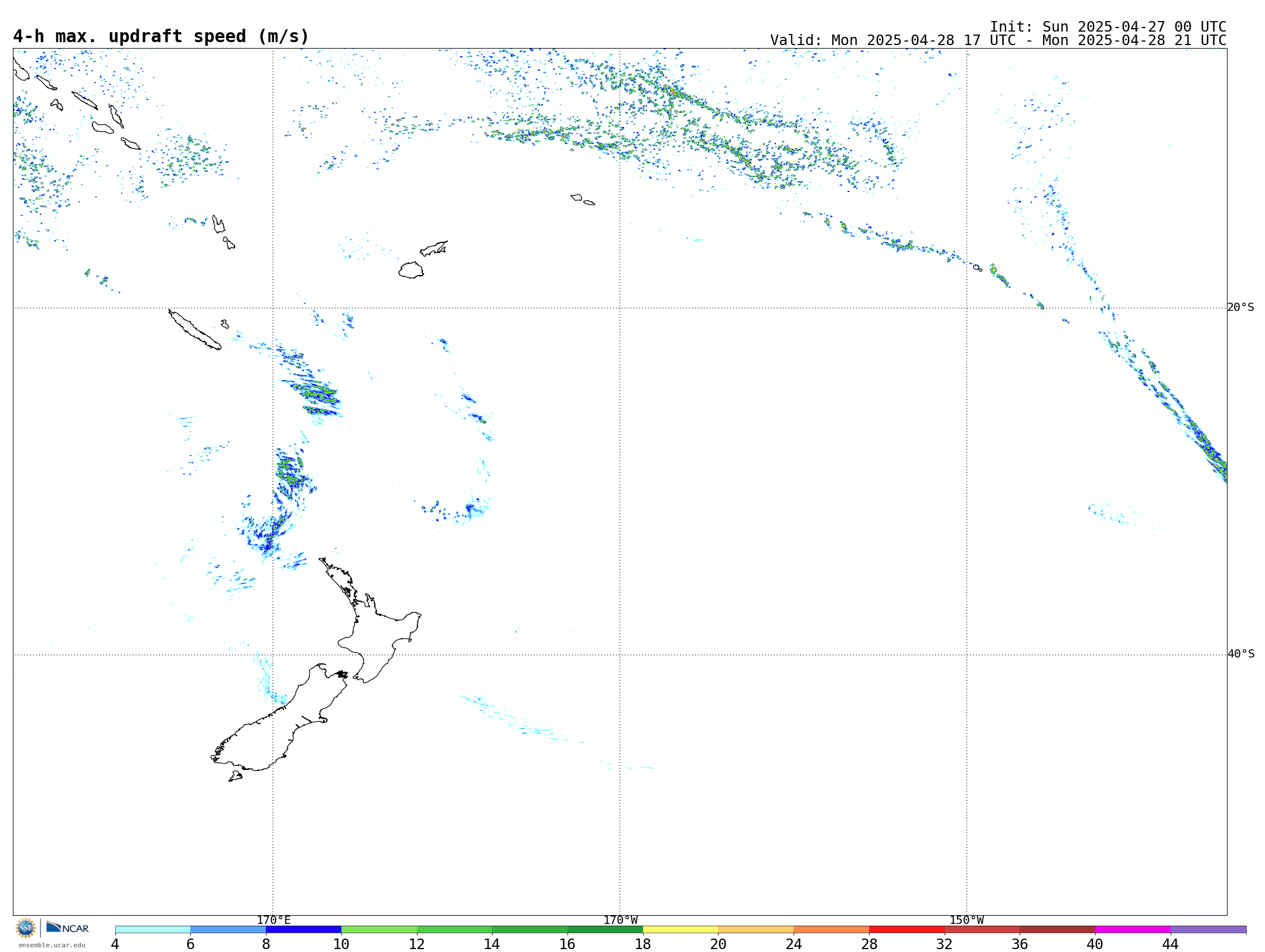The height and width of the screenshot is (952, 1265).
Task: Click the Stewart Island outline south of New Zealand
Action: (x=235, y=776)
